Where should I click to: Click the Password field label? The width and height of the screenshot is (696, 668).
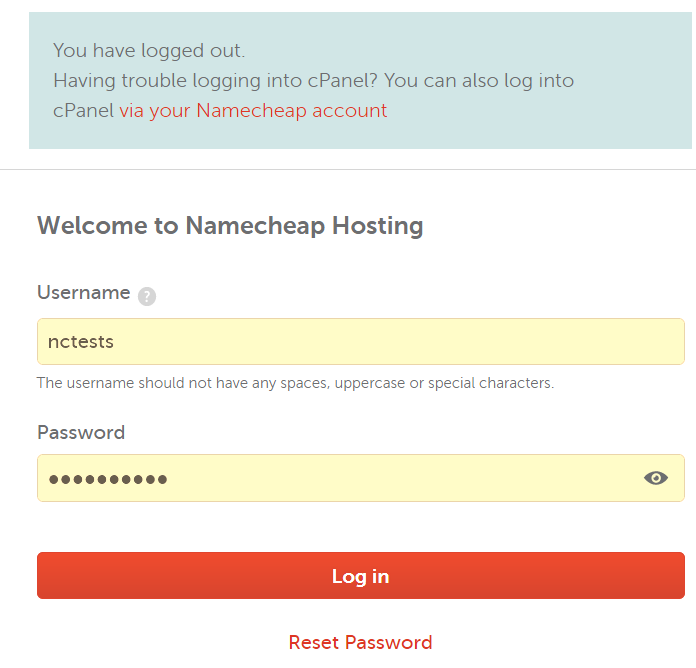81,432
